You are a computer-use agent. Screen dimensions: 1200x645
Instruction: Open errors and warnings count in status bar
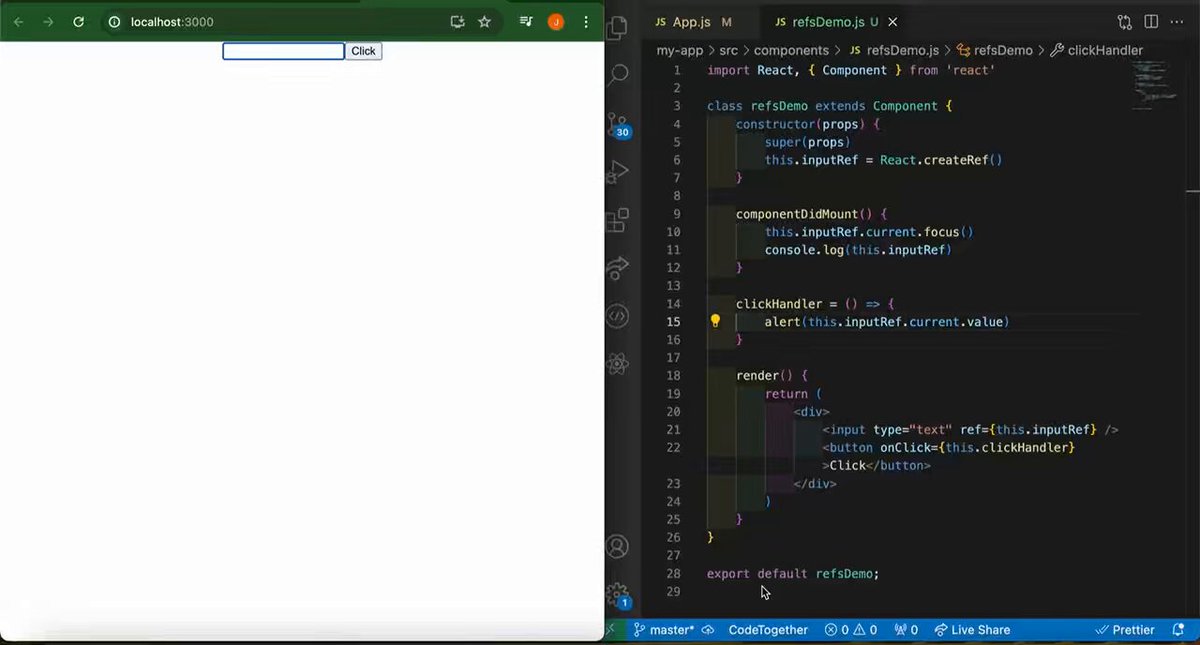coord(850,630)
